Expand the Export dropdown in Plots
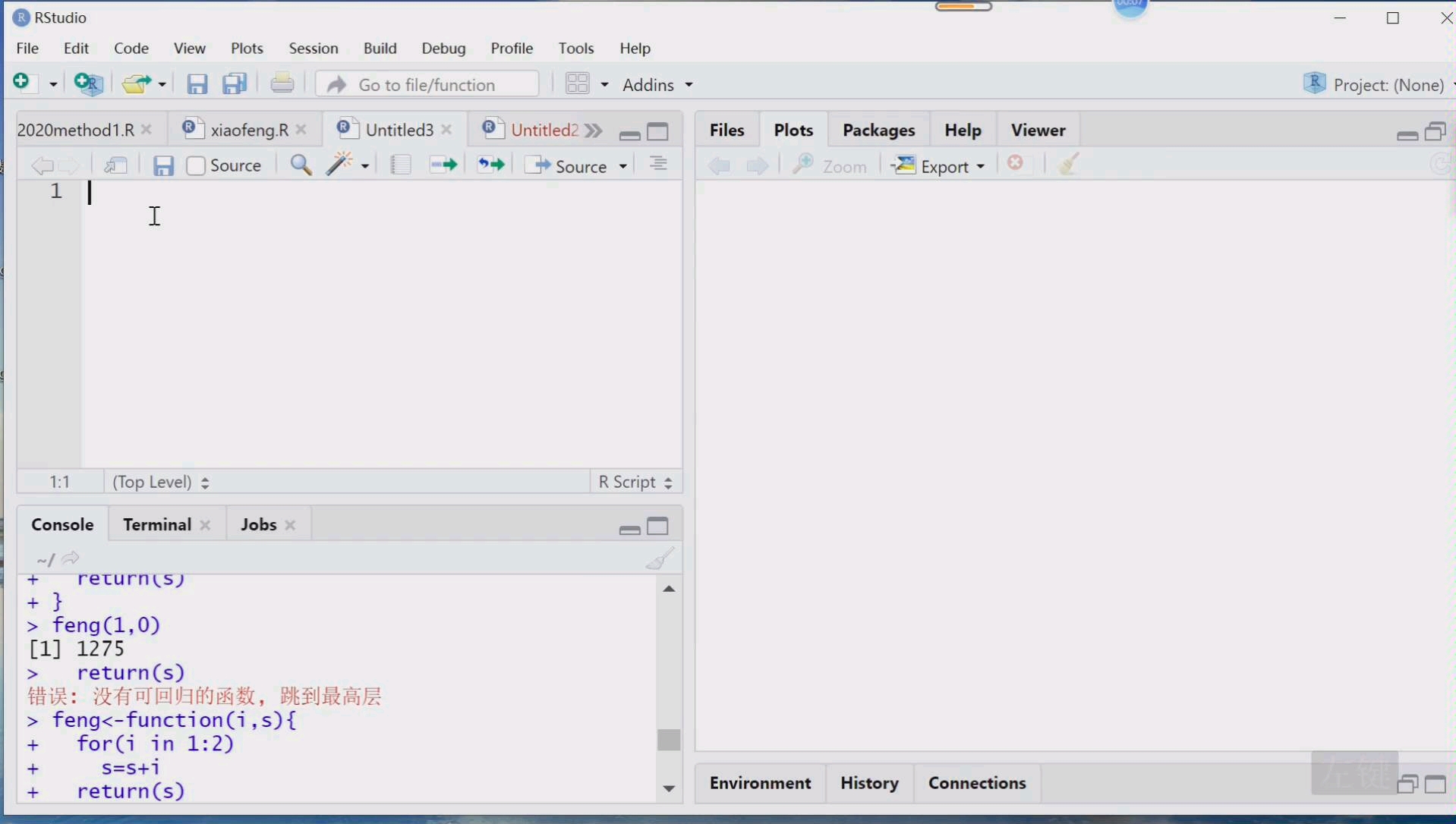The height and width of the screenshot is (824, 1456). pyautogui.click(x=938, y=165)
